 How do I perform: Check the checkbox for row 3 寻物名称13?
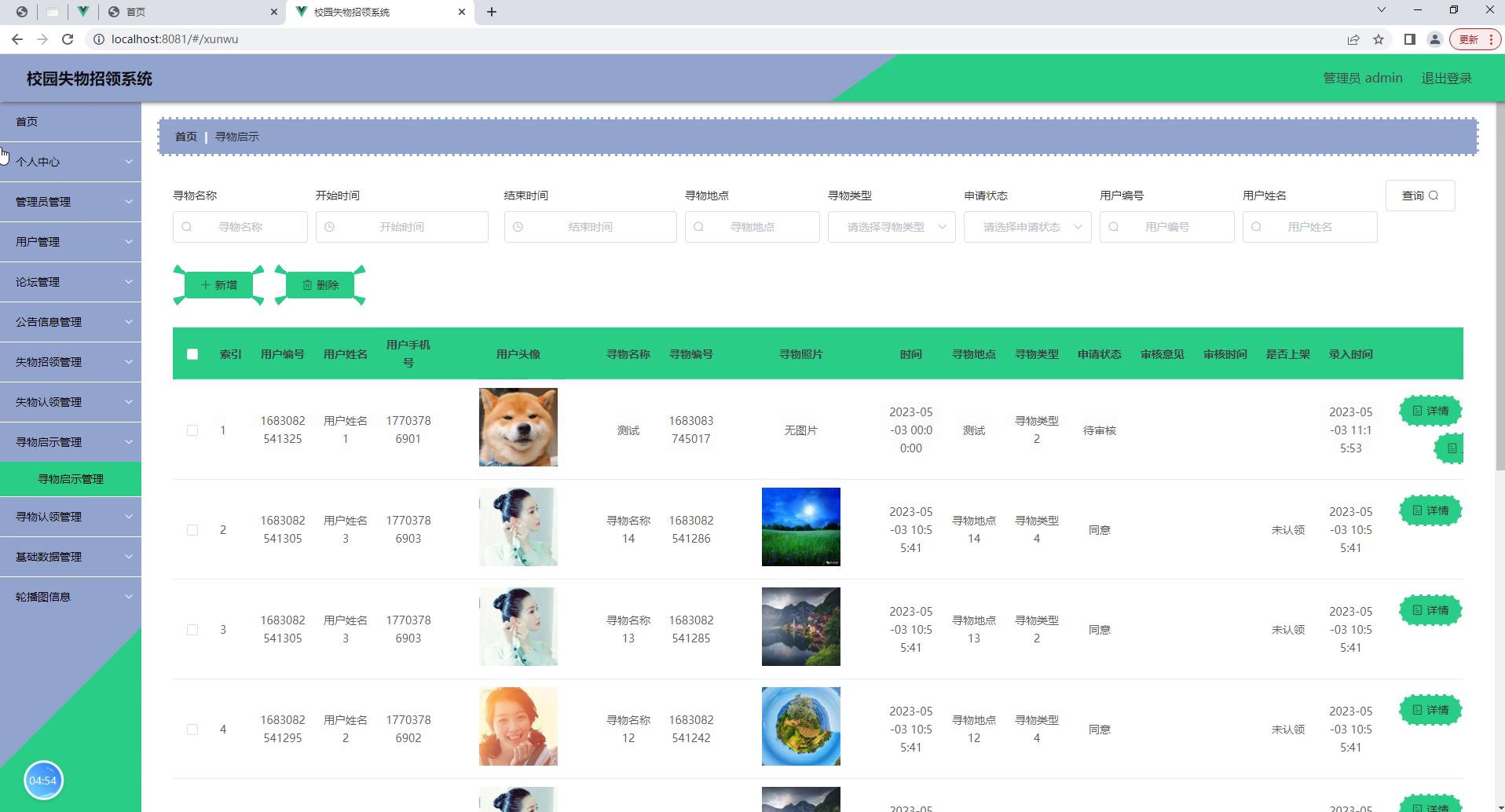tap(192, 630)
